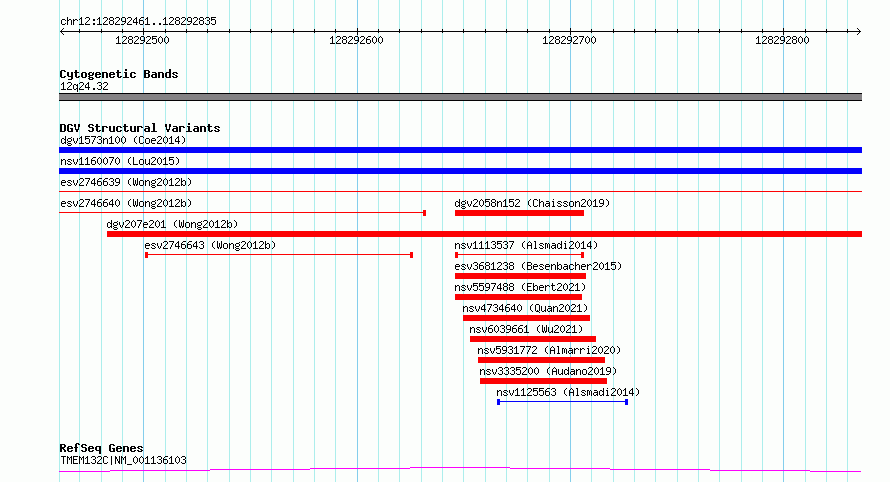The width and height of the screenshot is (890, 482).
Task: Open the nsv1125563 (Alsmadi2014) label
Action: click(x=568, y=392)
